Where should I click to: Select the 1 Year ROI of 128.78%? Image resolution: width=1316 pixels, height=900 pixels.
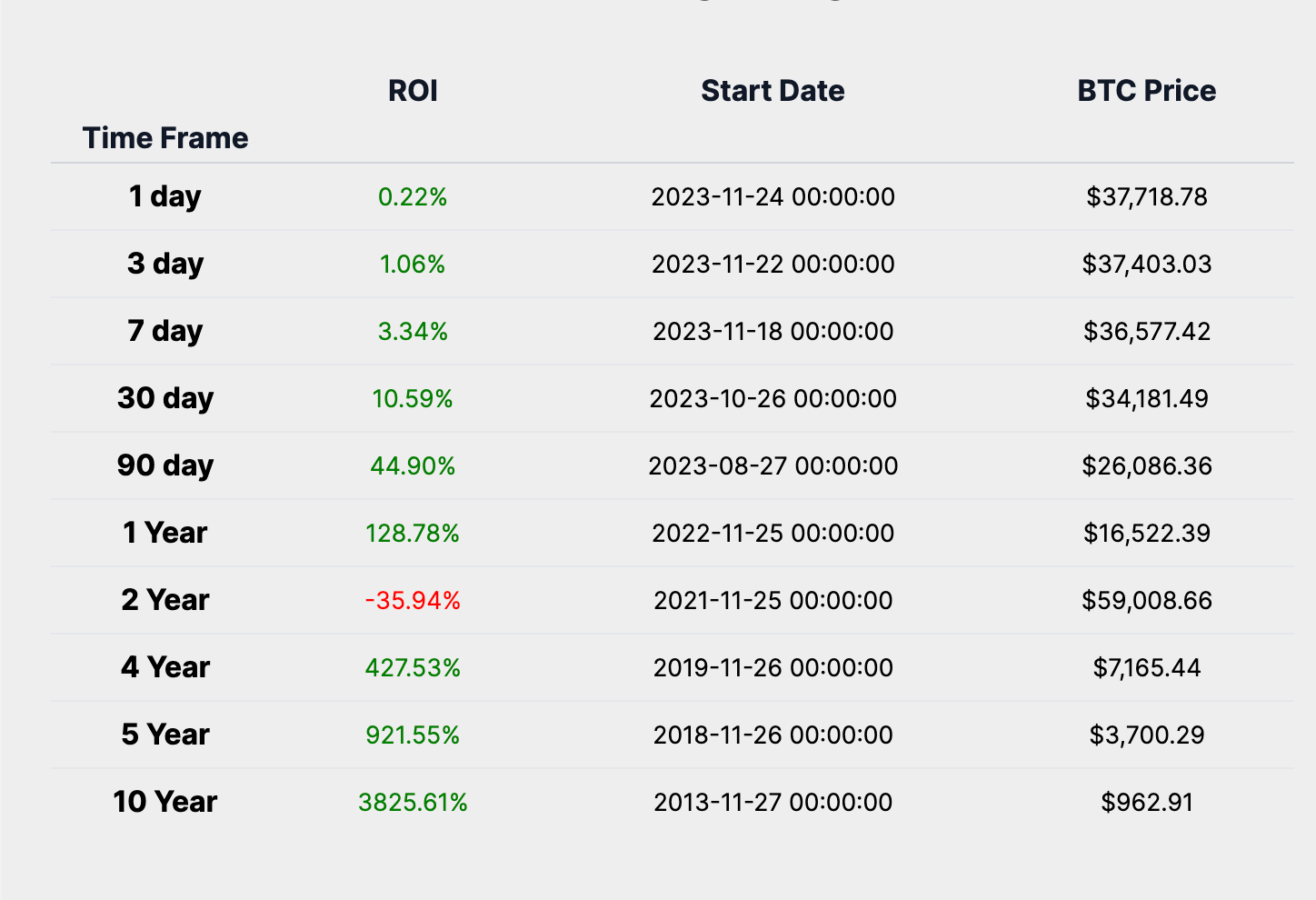(413, 533)
